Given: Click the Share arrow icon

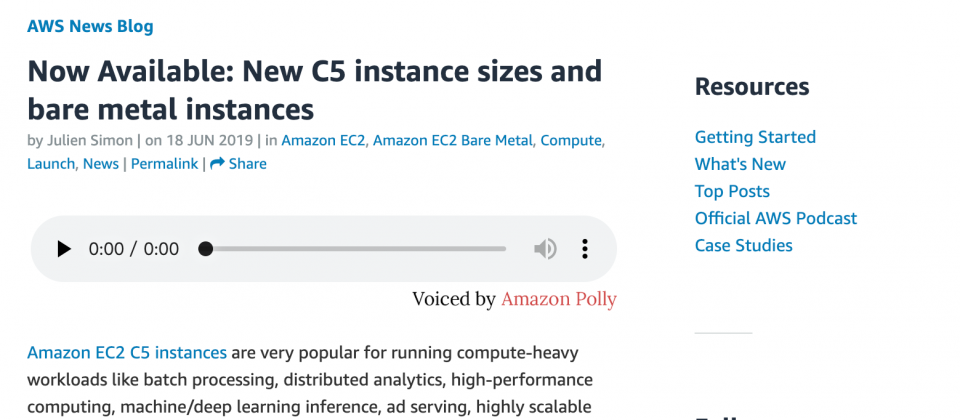Looking at the screenshot, I should tap(217, 163).
